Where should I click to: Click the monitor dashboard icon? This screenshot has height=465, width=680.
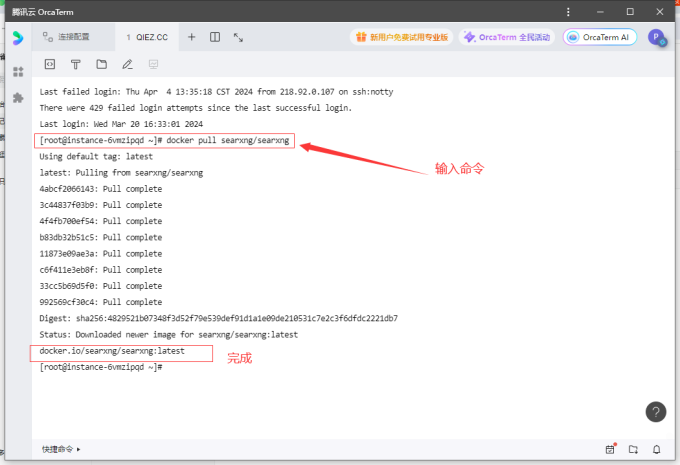153,64
